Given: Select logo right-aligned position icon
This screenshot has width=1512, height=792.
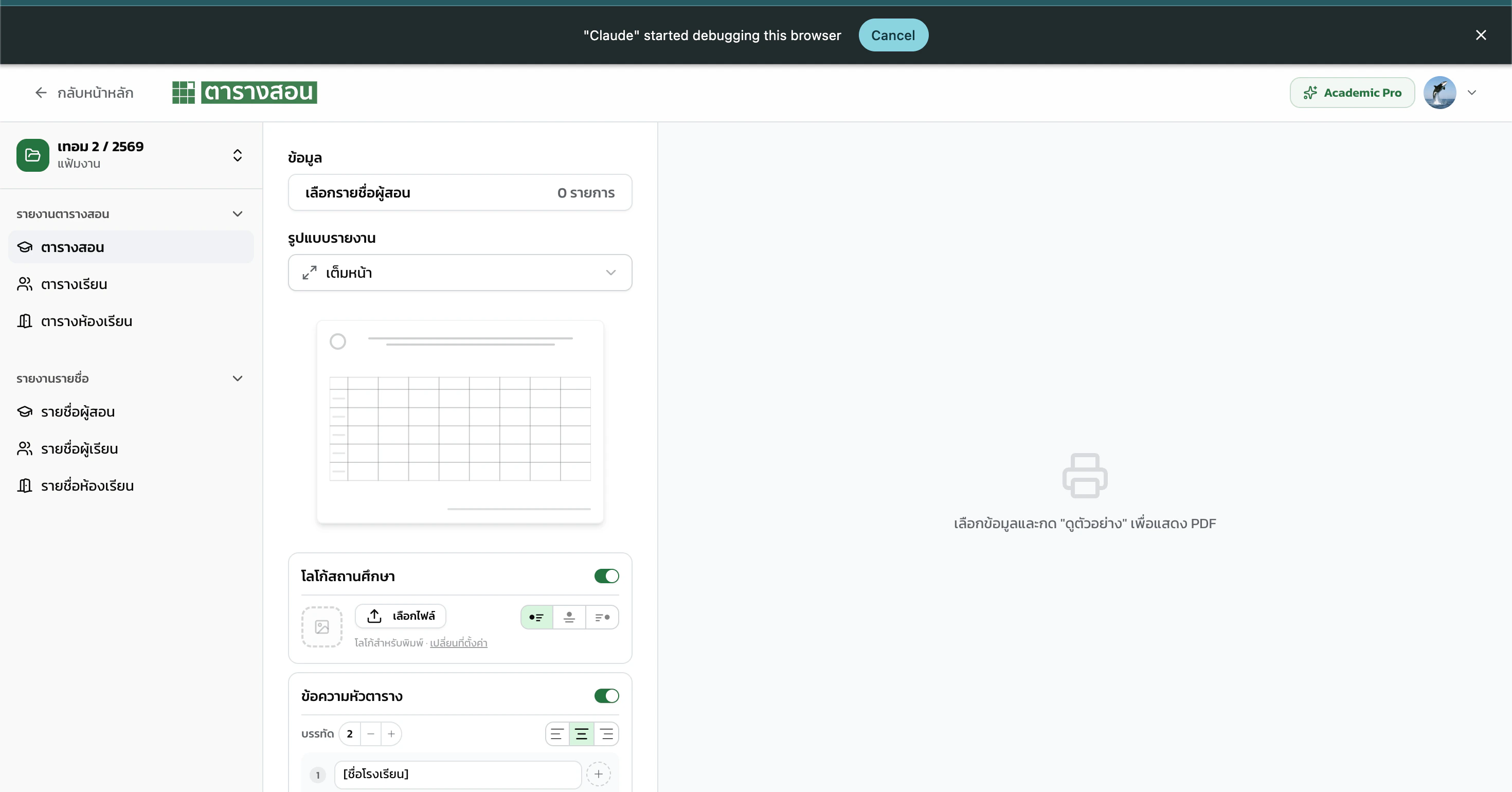Looking at the screenshot, I should click(x=602, y=617).
